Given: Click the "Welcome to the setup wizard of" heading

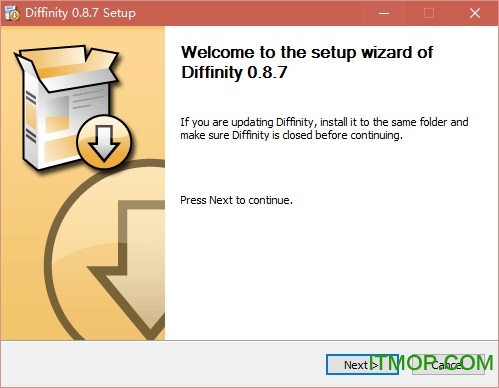Looking at the screenshot, I should pos(307,52).
